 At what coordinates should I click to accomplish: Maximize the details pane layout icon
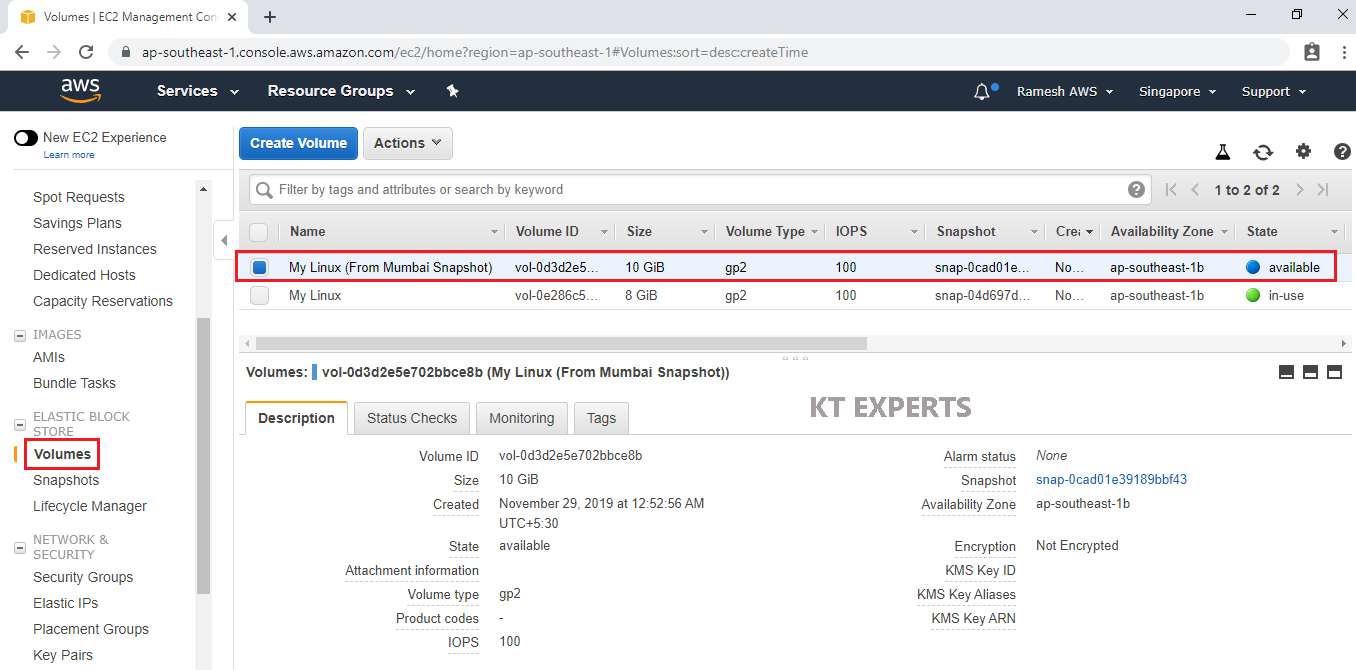coord(1334,372)
